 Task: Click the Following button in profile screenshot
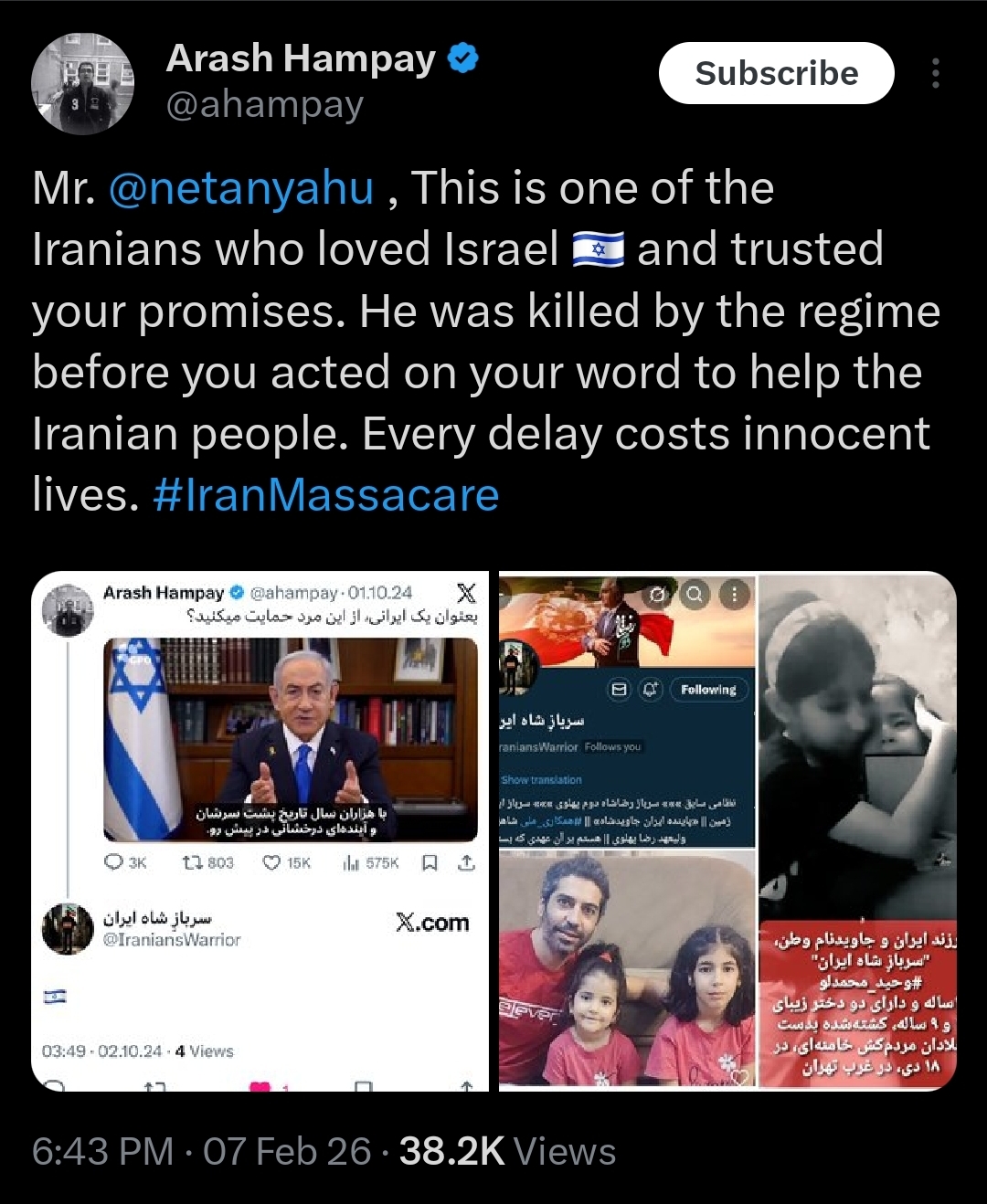click(x=709, y=690)
